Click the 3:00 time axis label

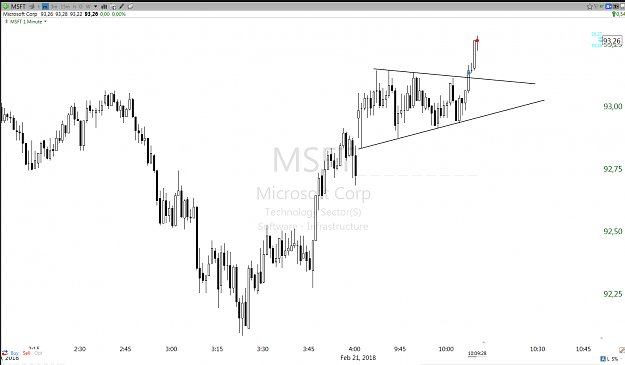click(x=171, y=349)
